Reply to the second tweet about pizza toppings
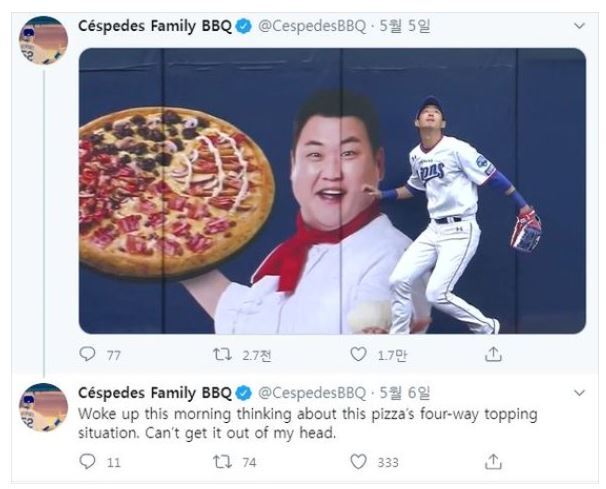This screenshot has height=489, width=606. [x=87, y=461]
